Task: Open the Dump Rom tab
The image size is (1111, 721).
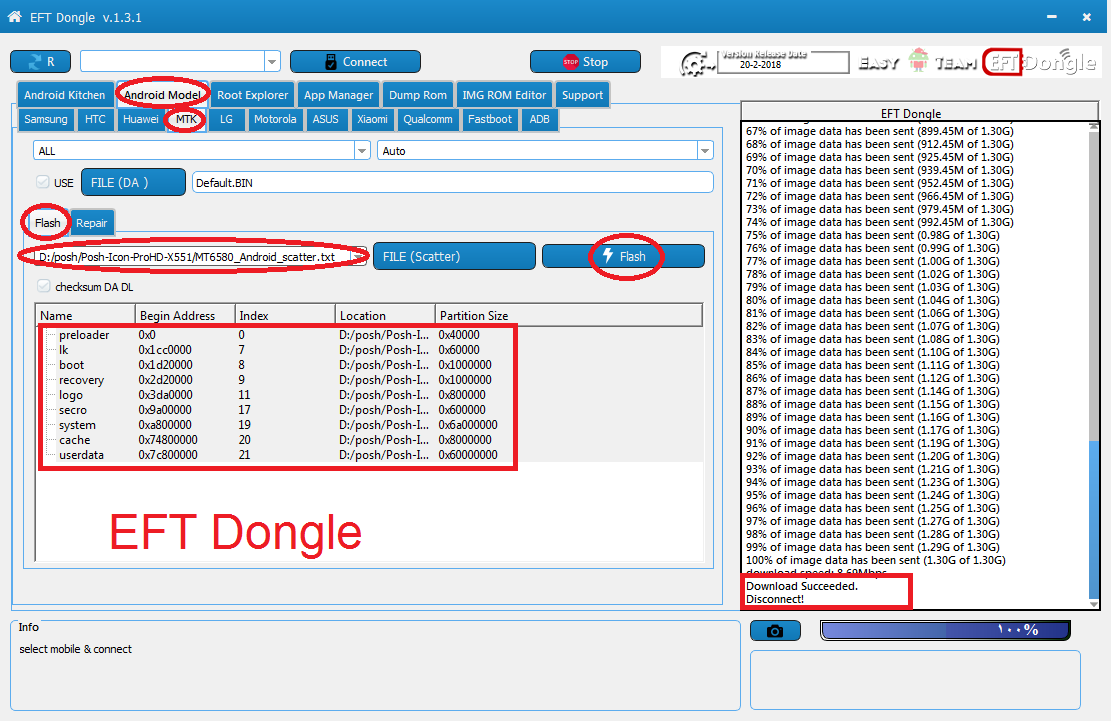Action: pyautogui.click(x=418, y=95)
